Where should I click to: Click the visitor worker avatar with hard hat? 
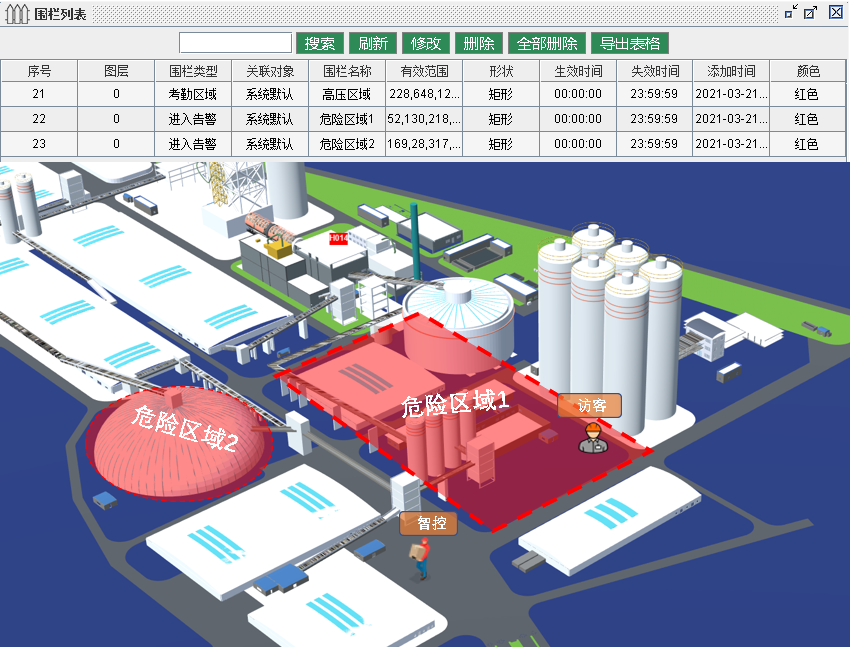pyautogui.click(x=593, y=438)
